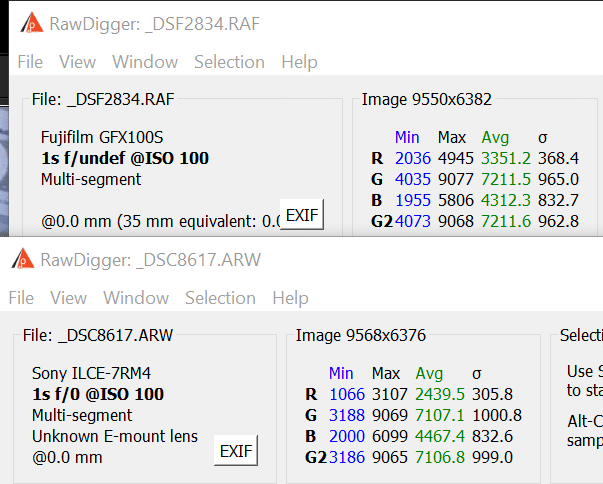The width and height of the screenshot is (603, 484).
Task: Click '1s f/0 @ISO 100' exposure text
Action: point(98,394)
